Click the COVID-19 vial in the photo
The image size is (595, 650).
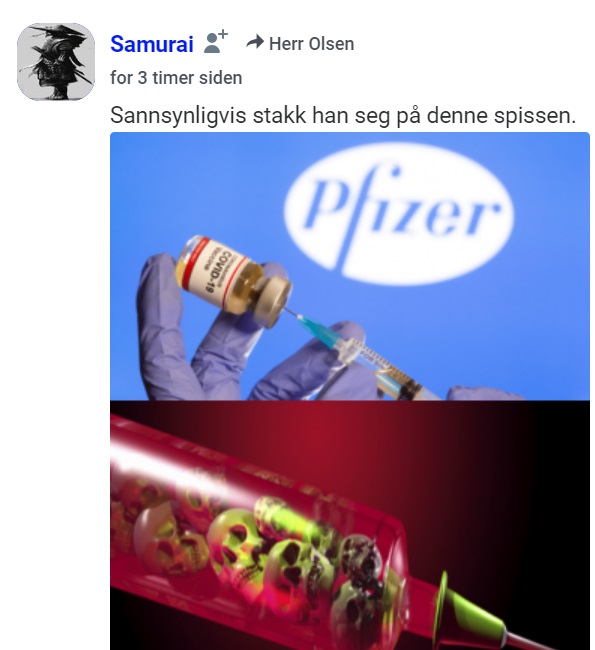point(233,281)
